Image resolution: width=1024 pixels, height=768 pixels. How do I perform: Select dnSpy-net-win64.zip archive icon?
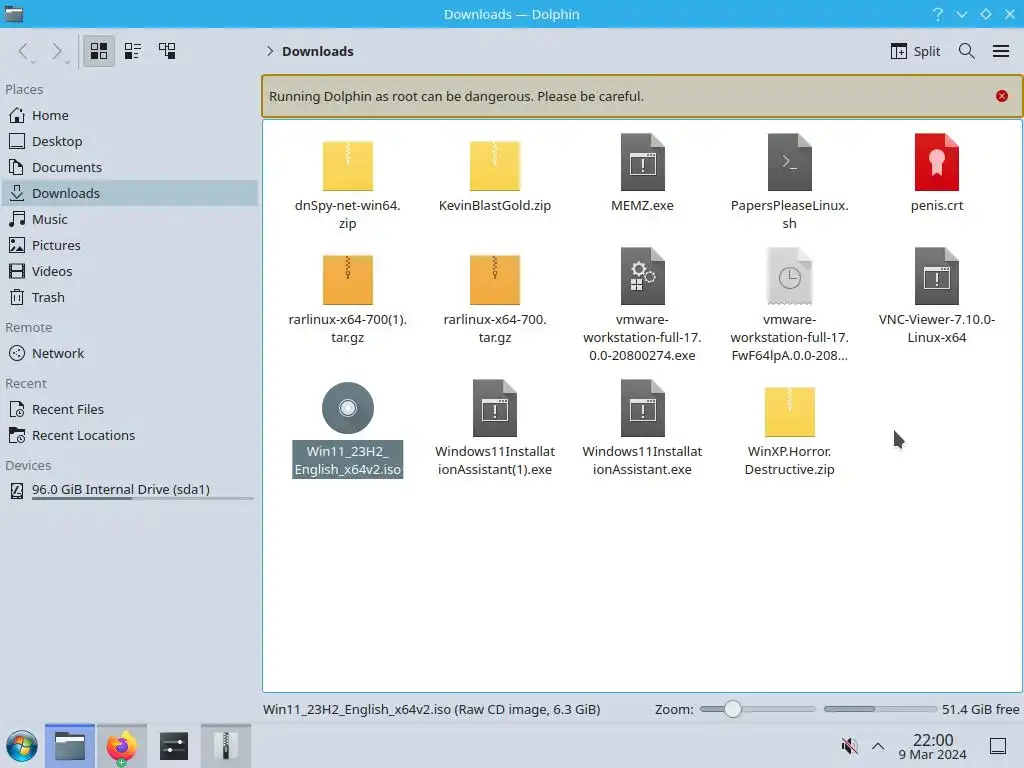[x=347, y=165]
